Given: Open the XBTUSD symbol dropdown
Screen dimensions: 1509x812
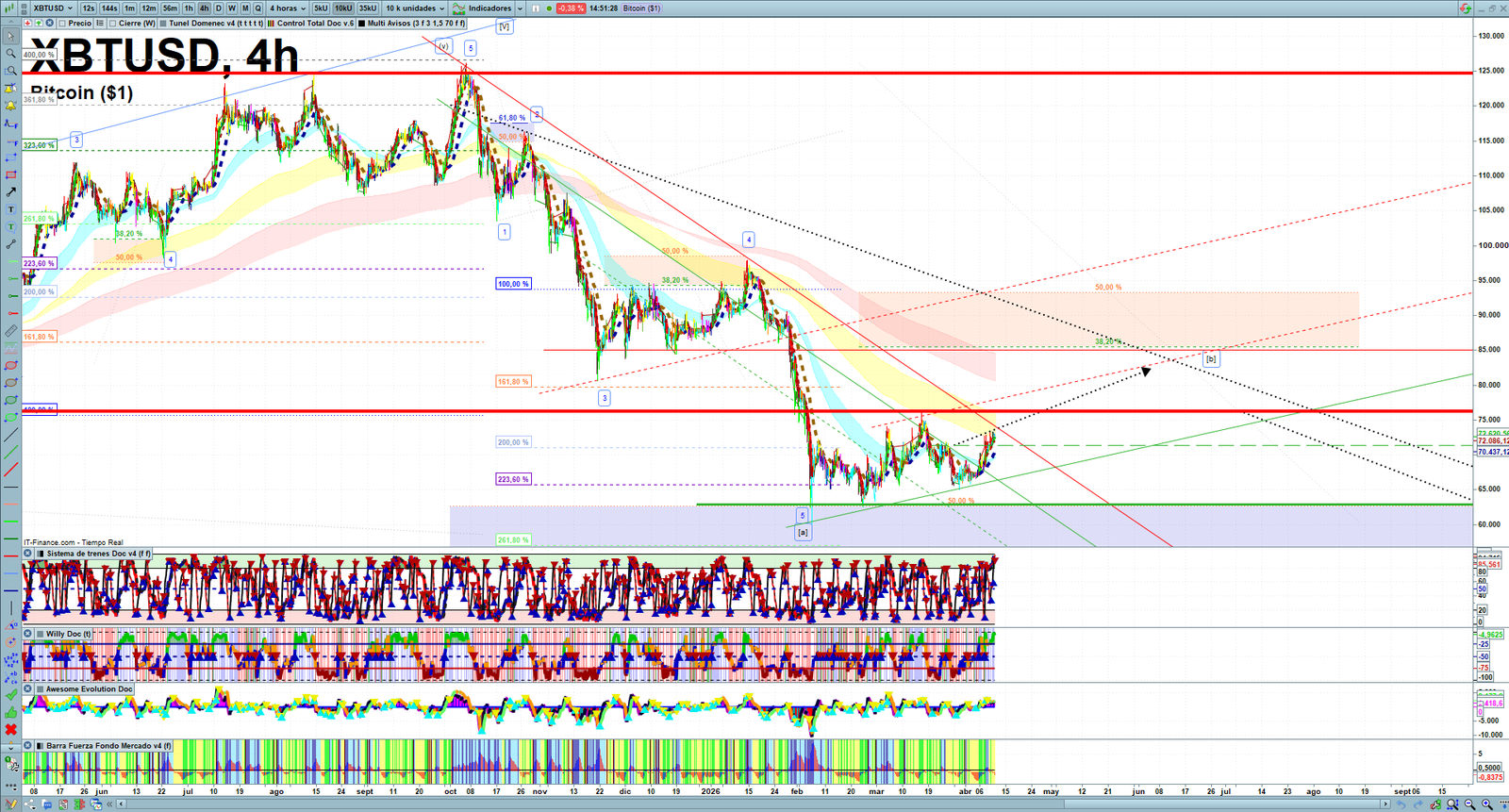Looking at the screenshot, I should (x=54, y=8).
